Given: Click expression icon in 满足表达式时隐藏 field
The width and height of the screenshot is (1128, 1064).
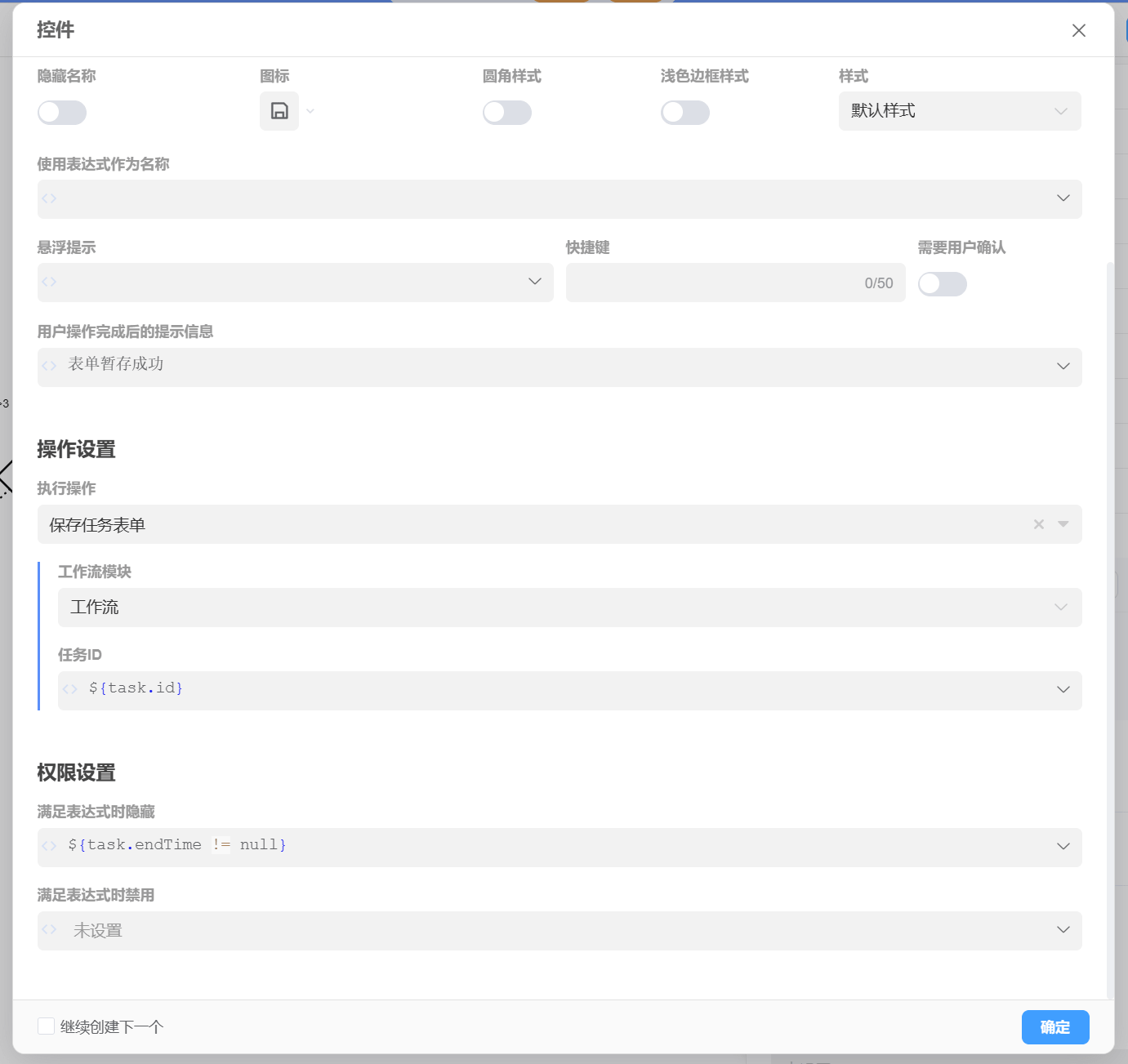Looking at the screenshot, I should point(50,846).
